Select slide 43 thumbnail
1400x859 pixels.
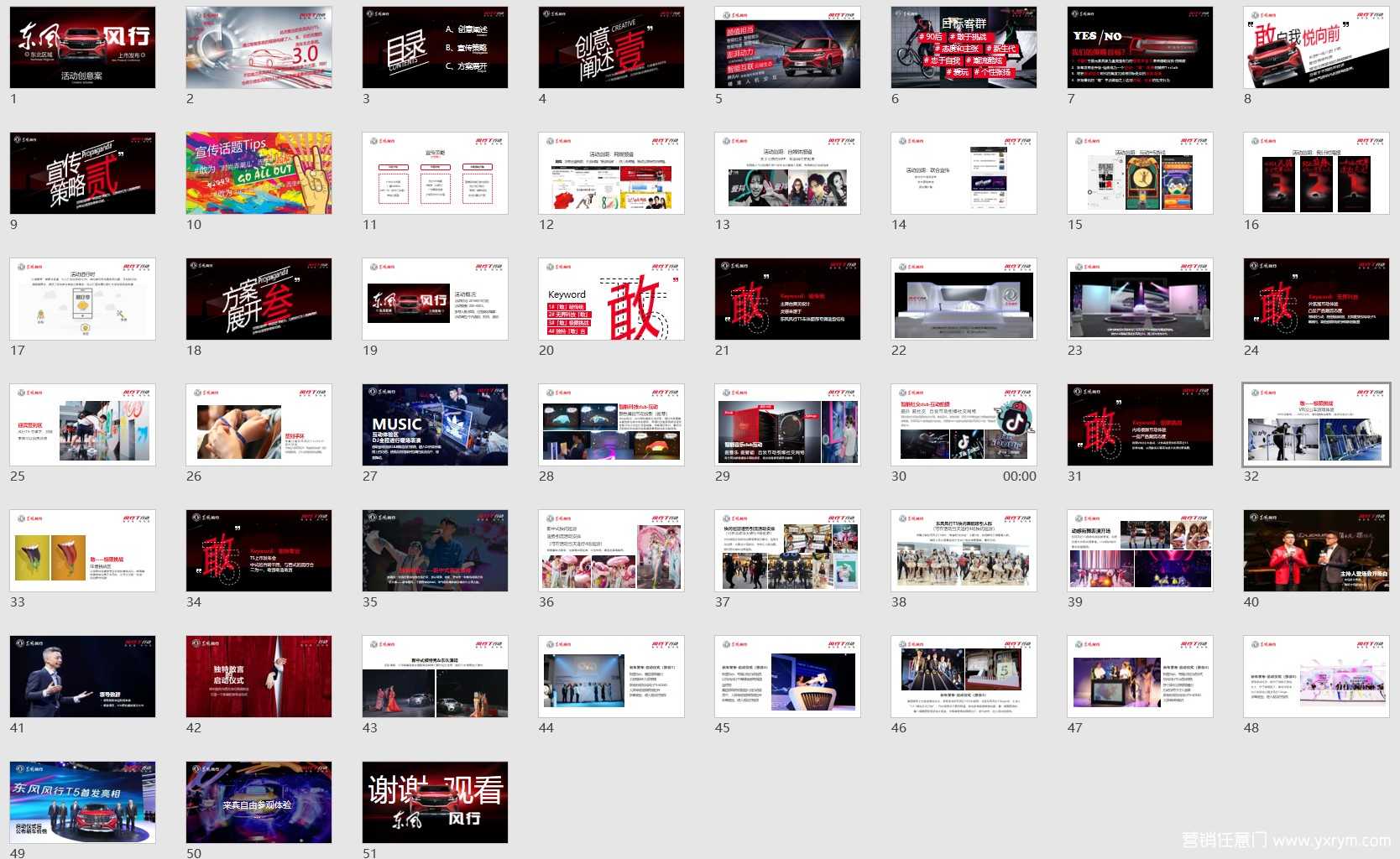435,676
